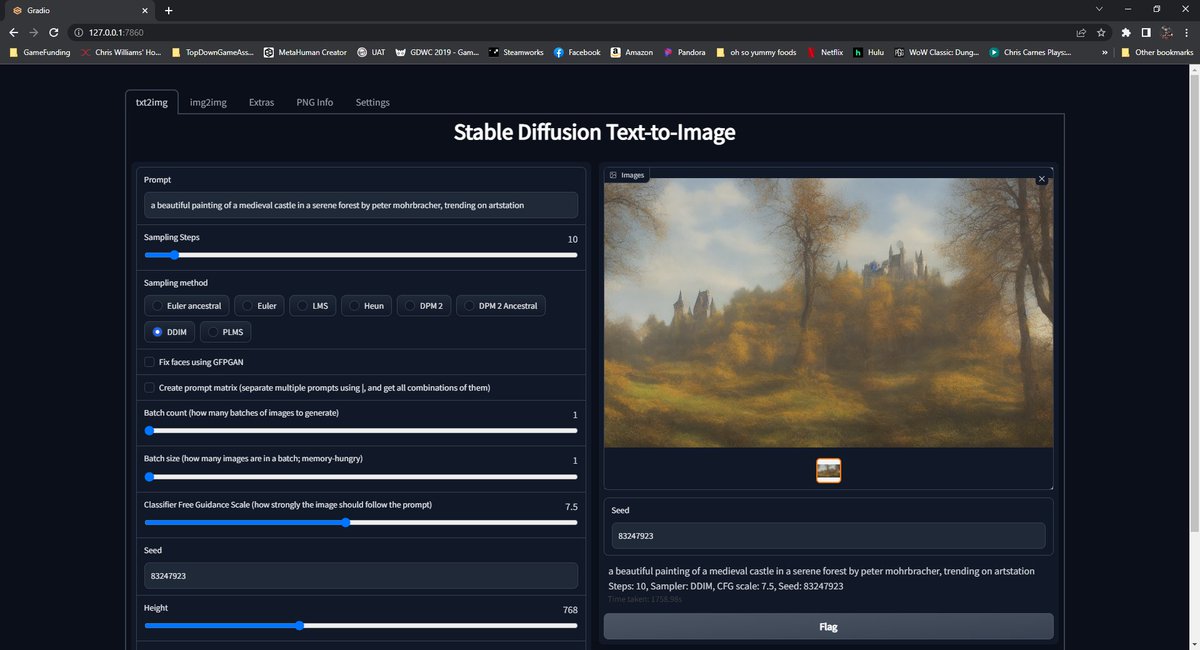
Task: Open the Pandora bookmark
Action: tap(684, 52)
